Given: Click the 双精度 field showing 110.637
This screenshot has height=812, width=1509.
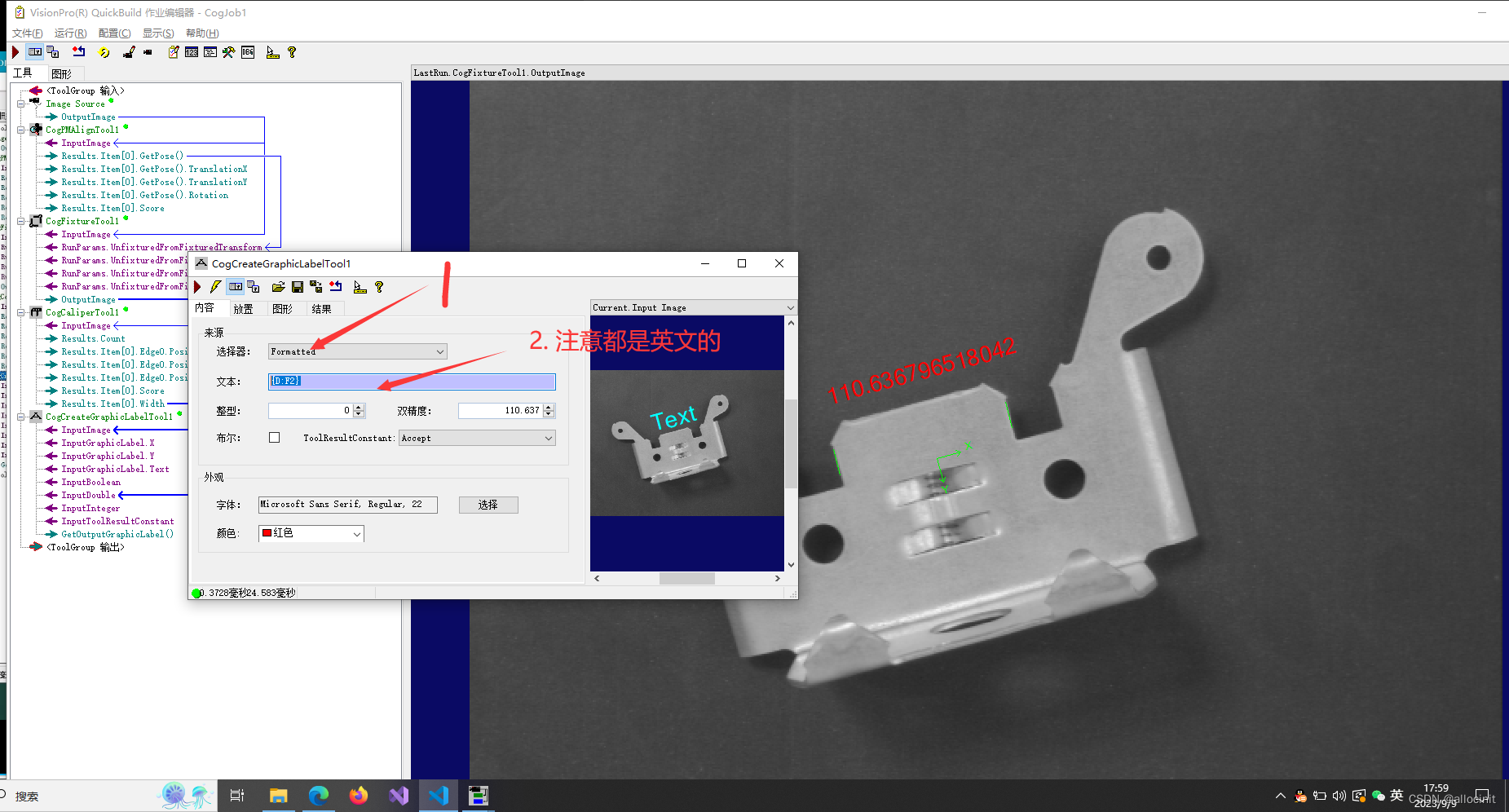Looking at the screenshot, I should (501, 411).
